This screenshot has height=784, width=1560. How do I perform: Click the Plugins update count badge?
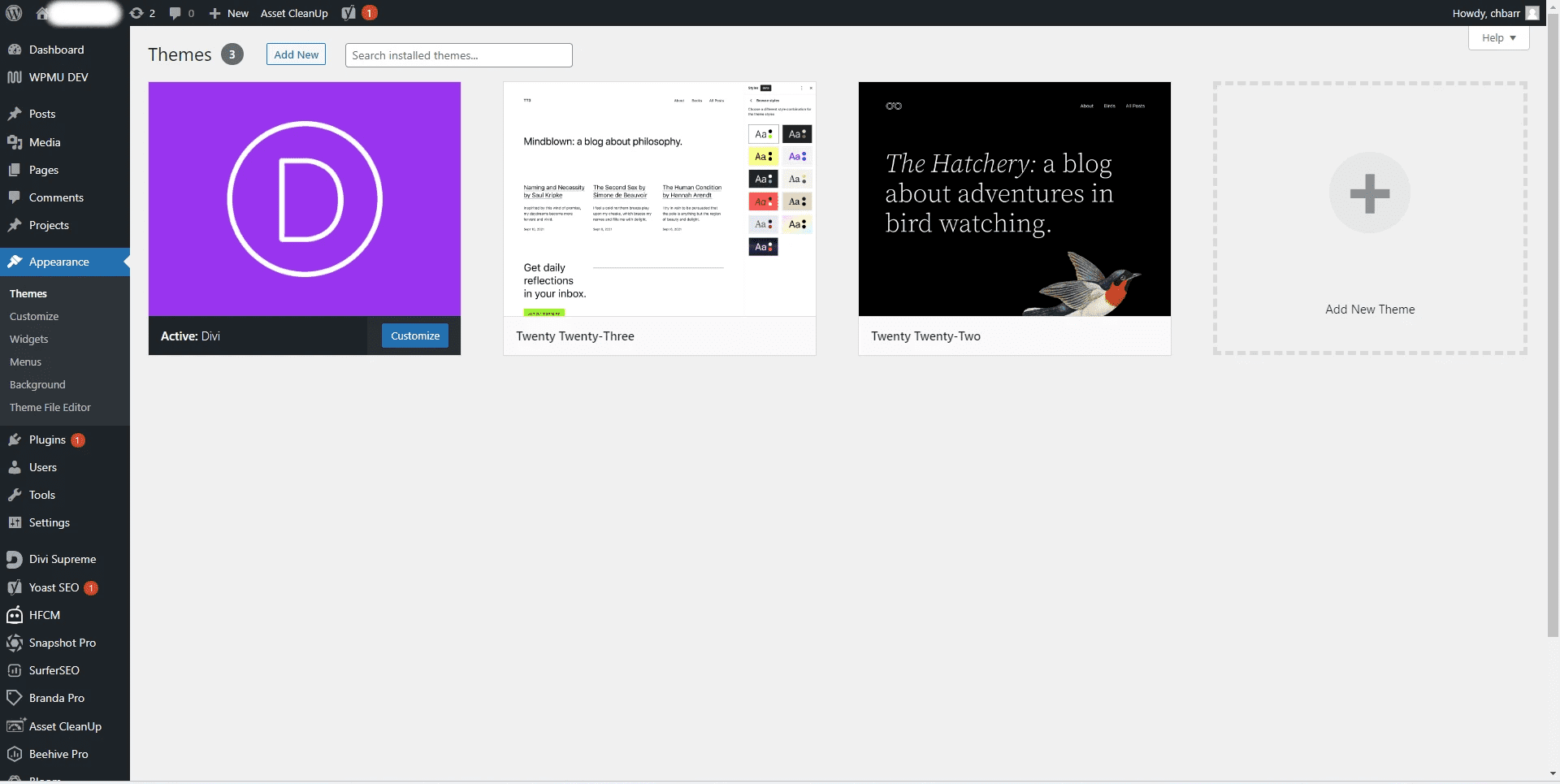click(78, 440)
